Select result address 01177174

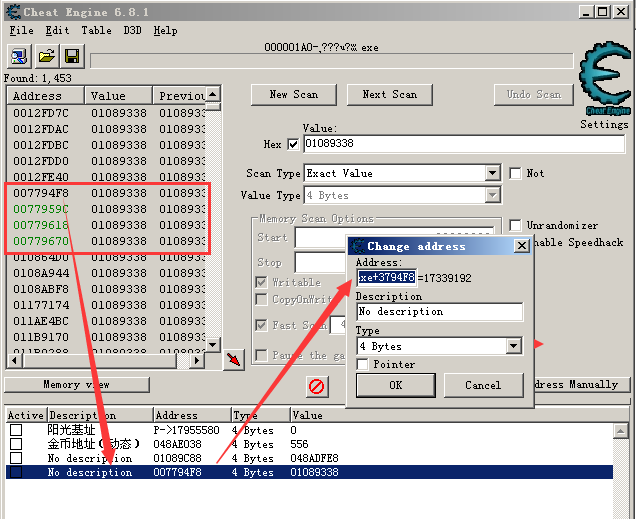pos(41,305)
